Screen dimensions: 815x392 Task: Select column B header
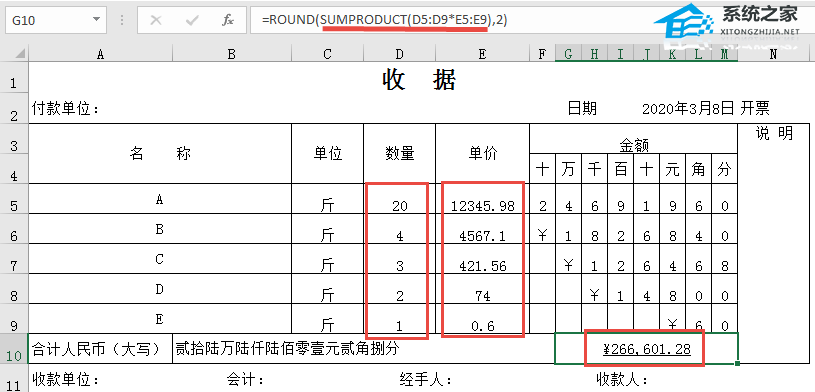tap(232, 54)
